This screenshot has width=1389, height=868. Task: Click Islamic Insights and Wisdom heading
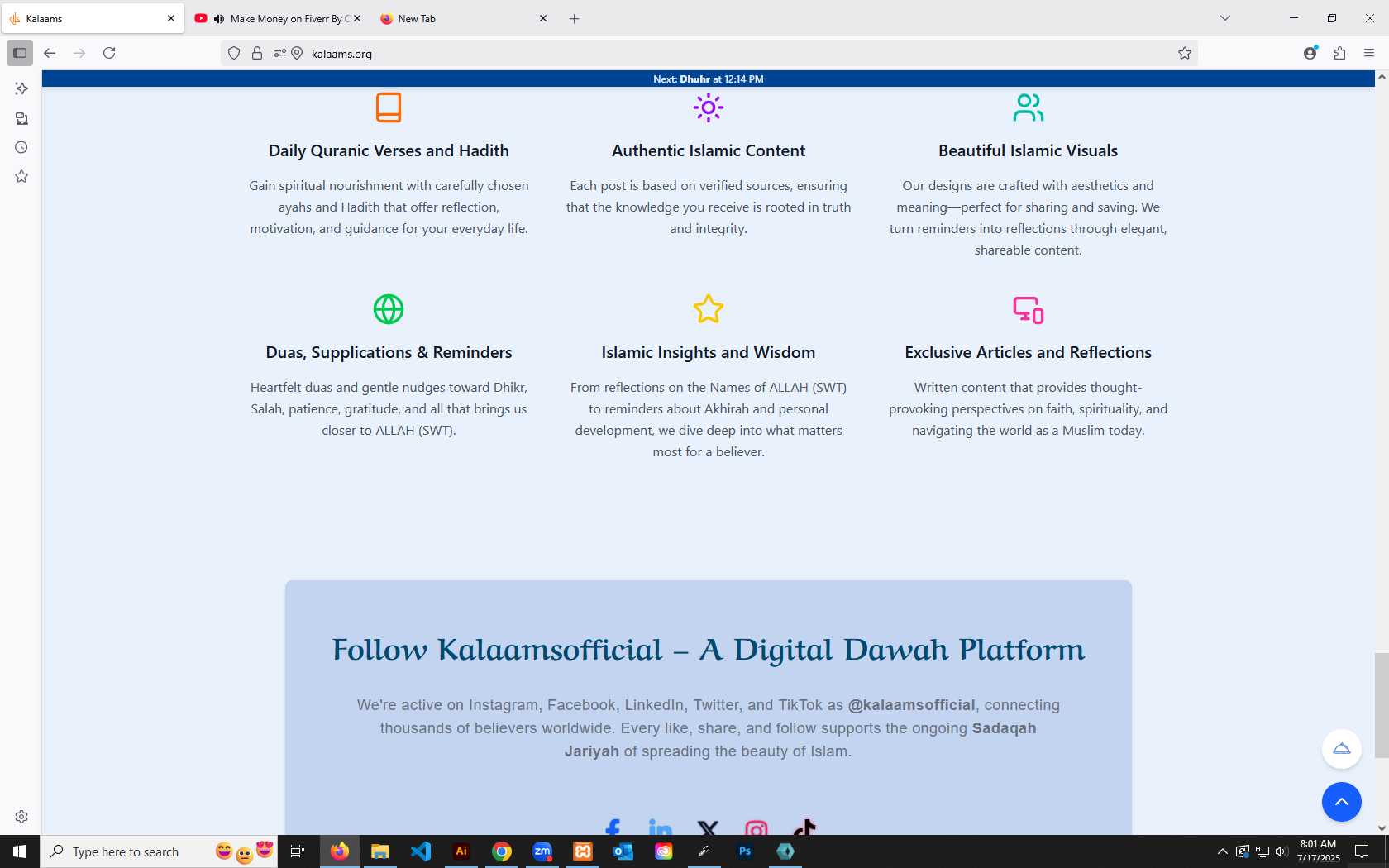point(709,352)
